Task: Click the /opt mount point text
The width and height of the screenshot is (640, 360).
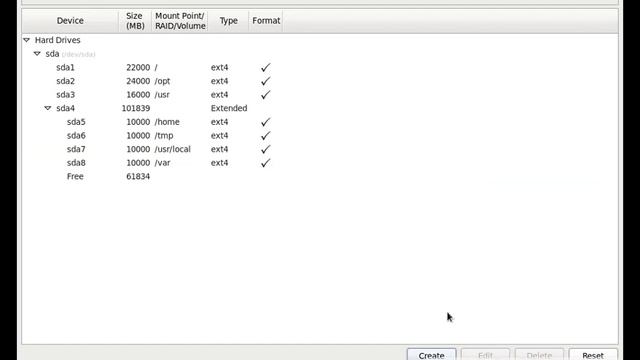Action: pyautogui.click(x=162, y=81)
